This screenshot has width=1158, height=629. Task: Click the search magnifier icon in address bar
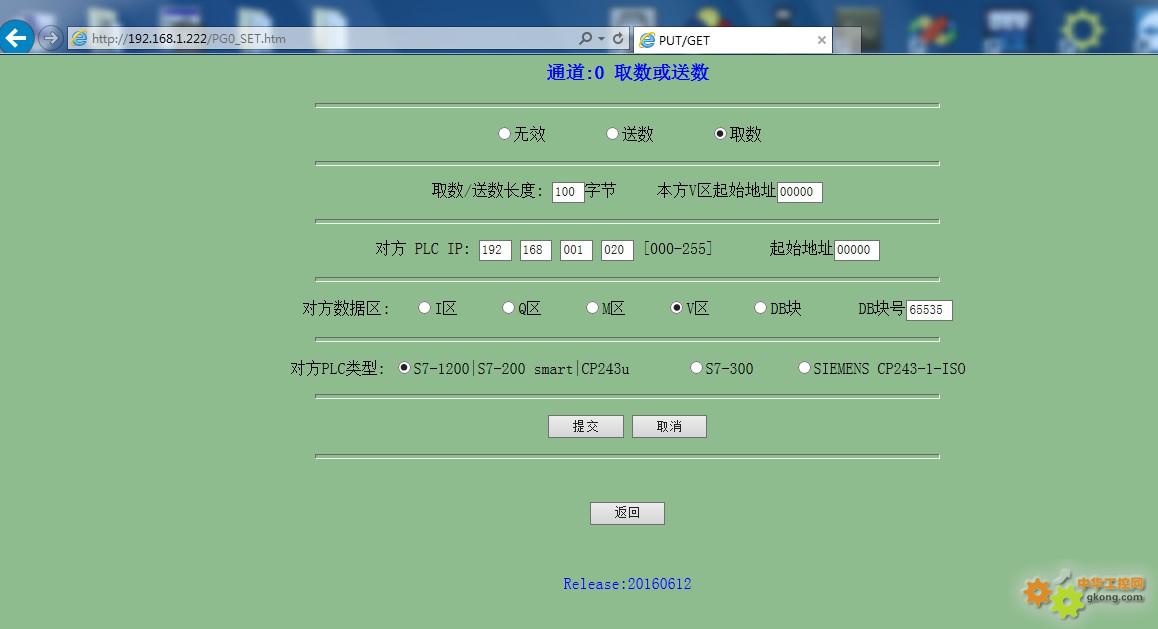(586, 38)
